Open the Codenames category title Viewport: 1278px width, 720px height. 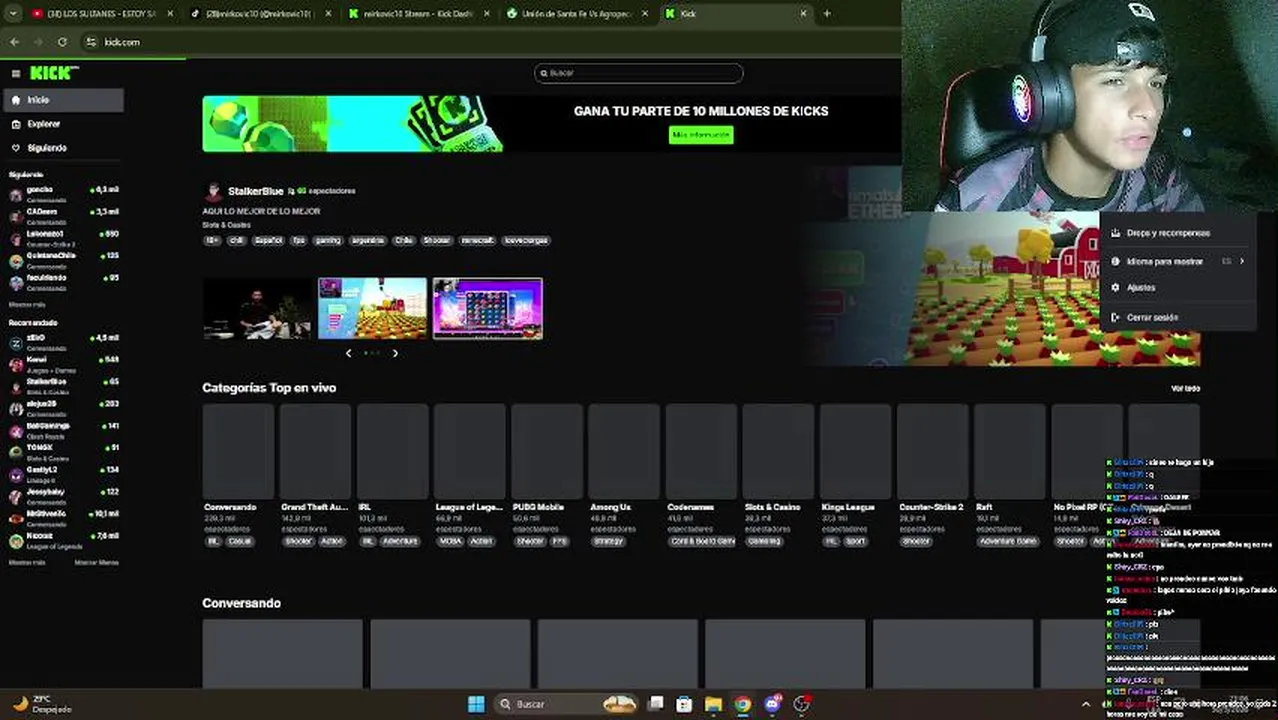coord(691,507)
